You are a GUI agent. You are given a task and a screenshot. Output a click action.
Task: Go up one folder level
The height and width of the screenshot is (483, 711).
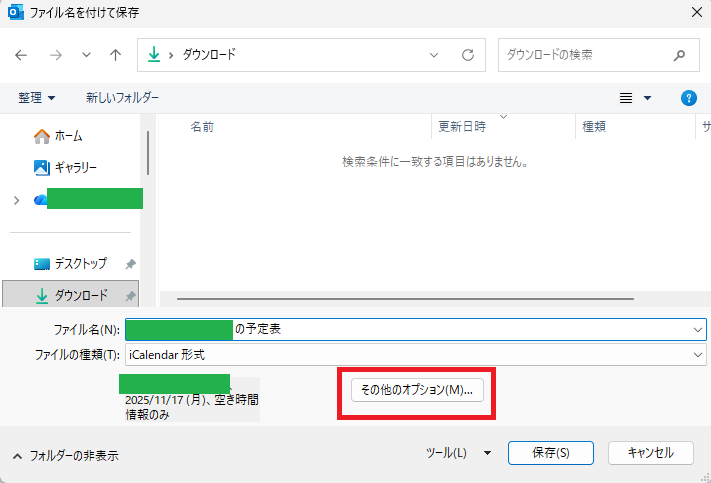pos(116,55)
